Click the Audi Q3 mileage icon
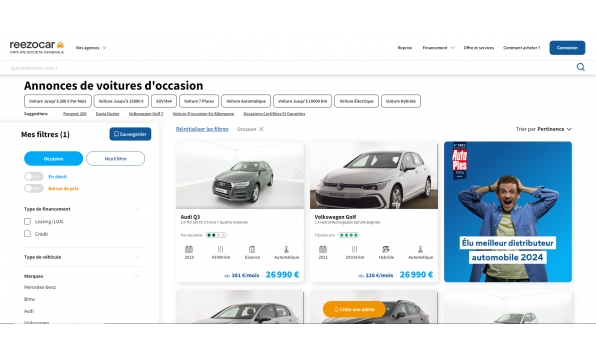The height and width of the screenshot is (361, 596). click(220, 249)
